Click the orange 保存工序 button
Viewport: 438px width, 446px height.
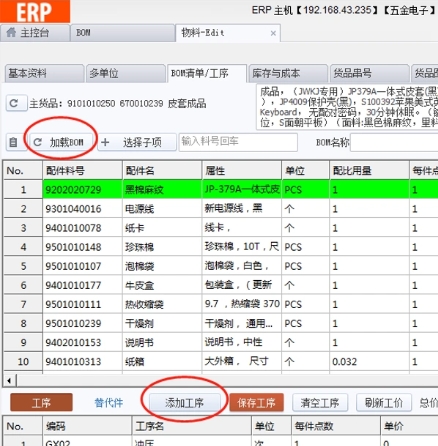click(x=256, y=403)
